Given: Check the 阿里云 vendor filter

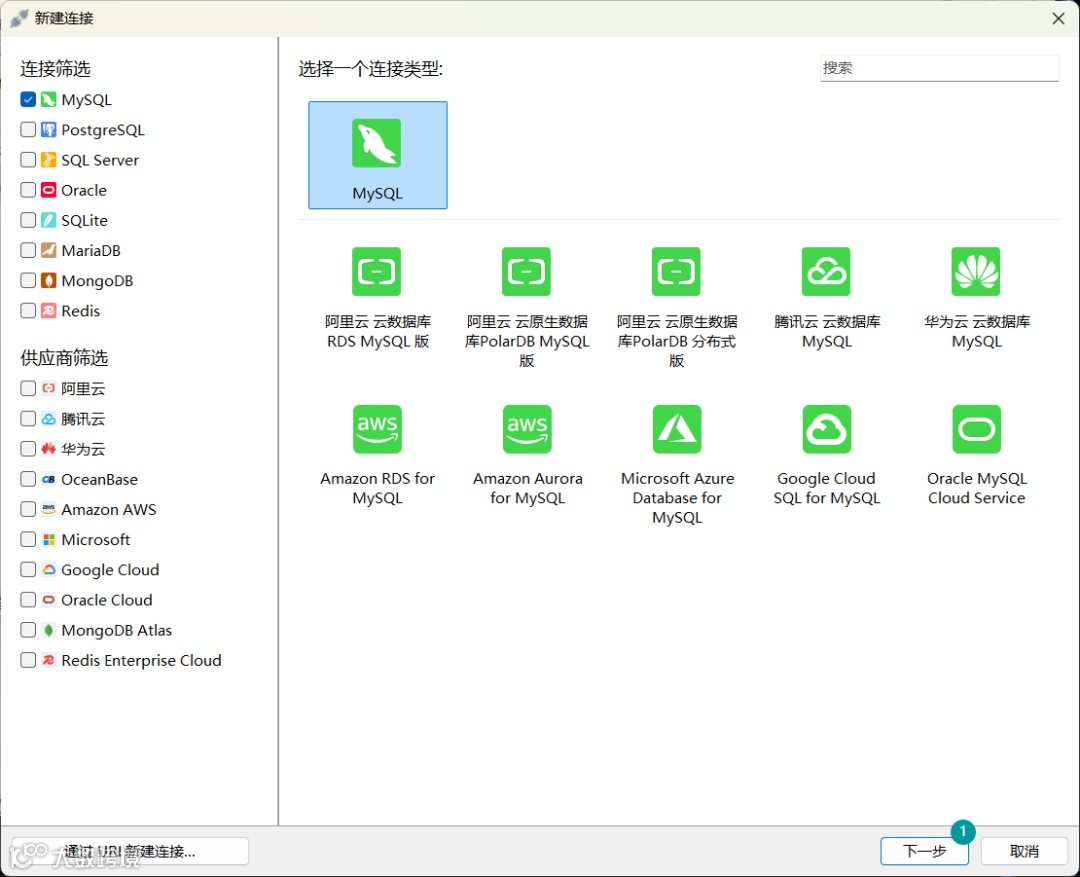Looking at the screenshot, I should 28,389.
